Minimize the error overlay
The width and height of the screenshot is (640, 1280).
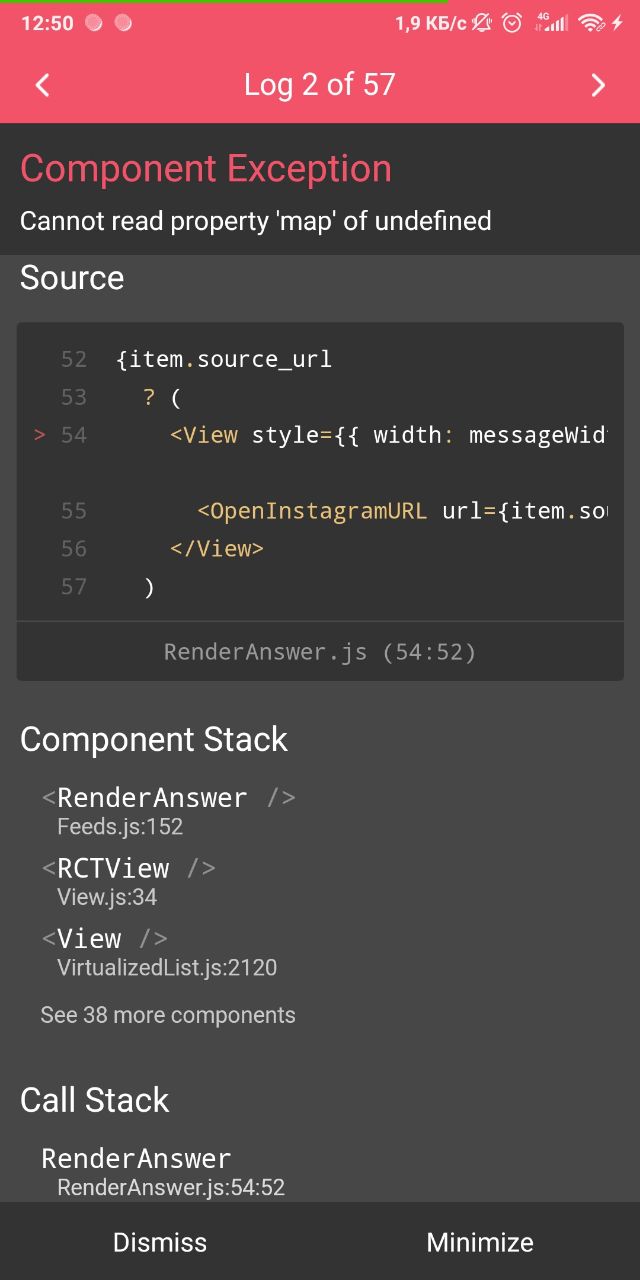coord(480,1242)
